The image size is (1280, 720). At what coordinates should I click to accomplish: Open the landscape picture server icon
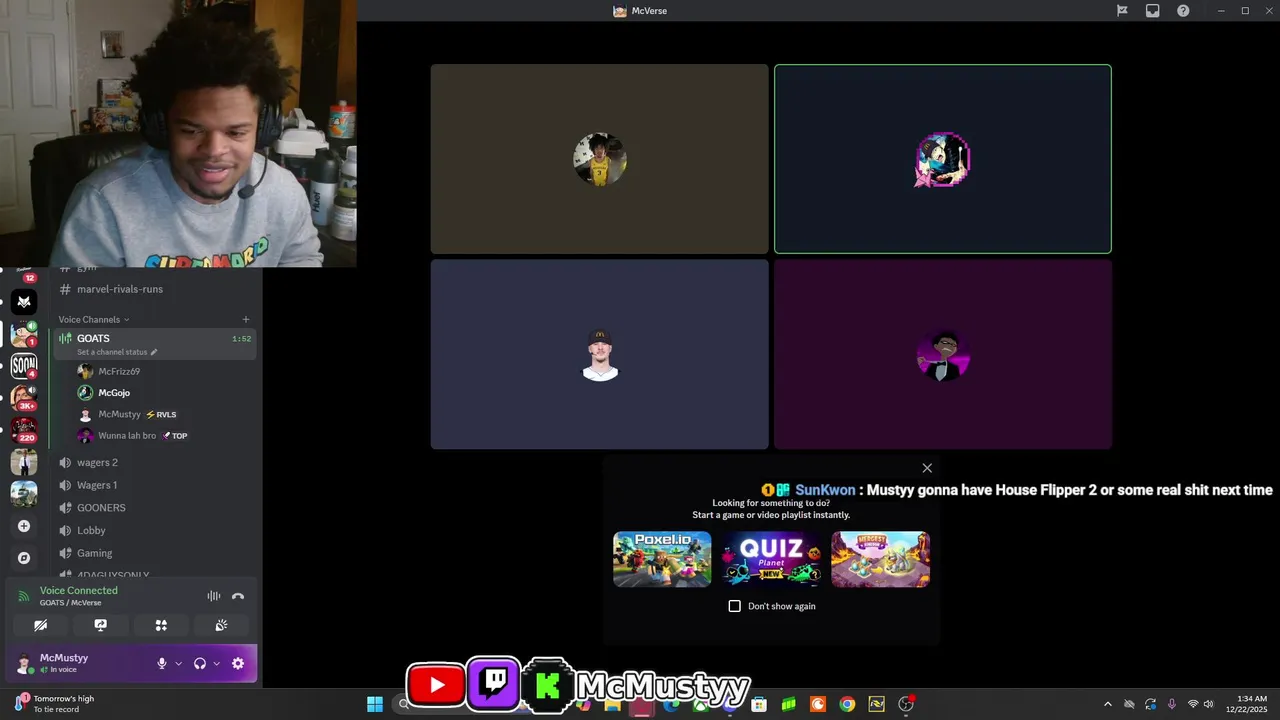[24, 494]
